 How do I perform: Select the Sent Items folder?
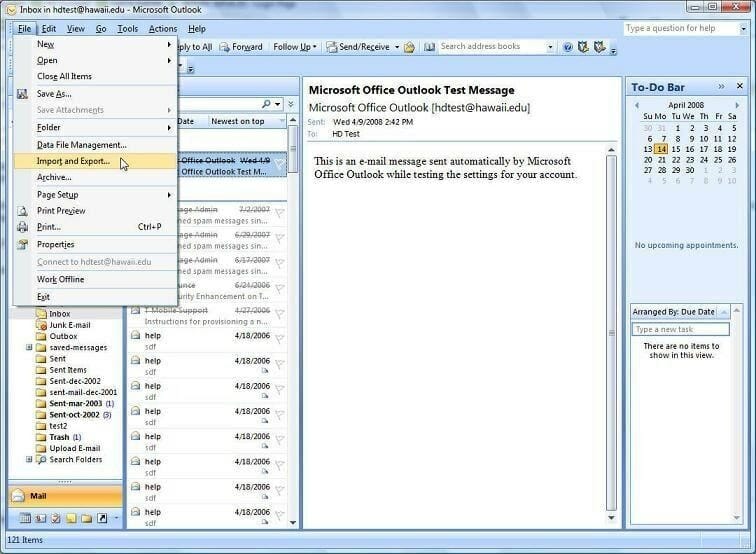pyautogui.click(x=68, y=370)
